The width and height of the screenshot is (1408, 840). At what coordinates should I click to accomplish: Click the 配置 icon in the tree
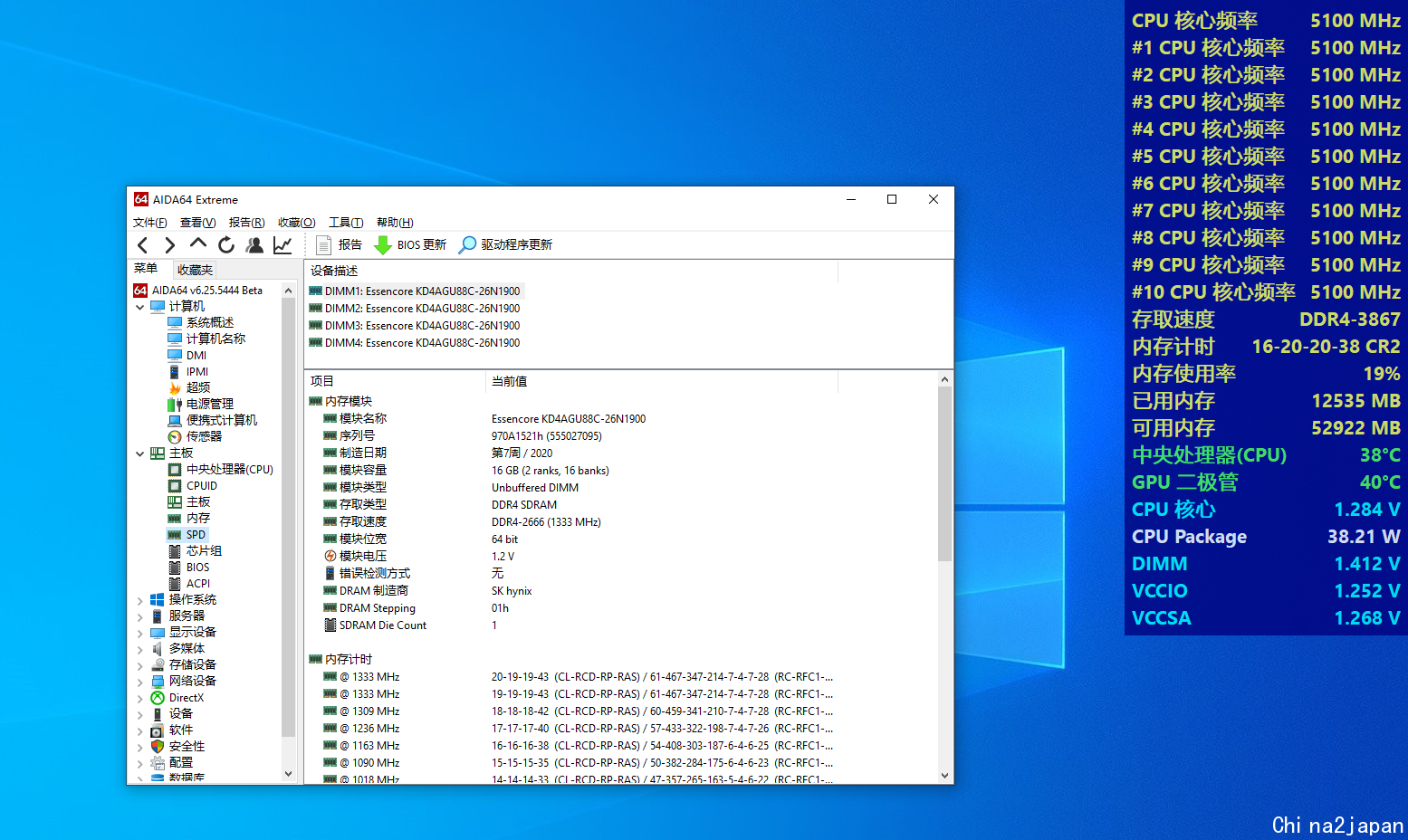click(158, 763)
